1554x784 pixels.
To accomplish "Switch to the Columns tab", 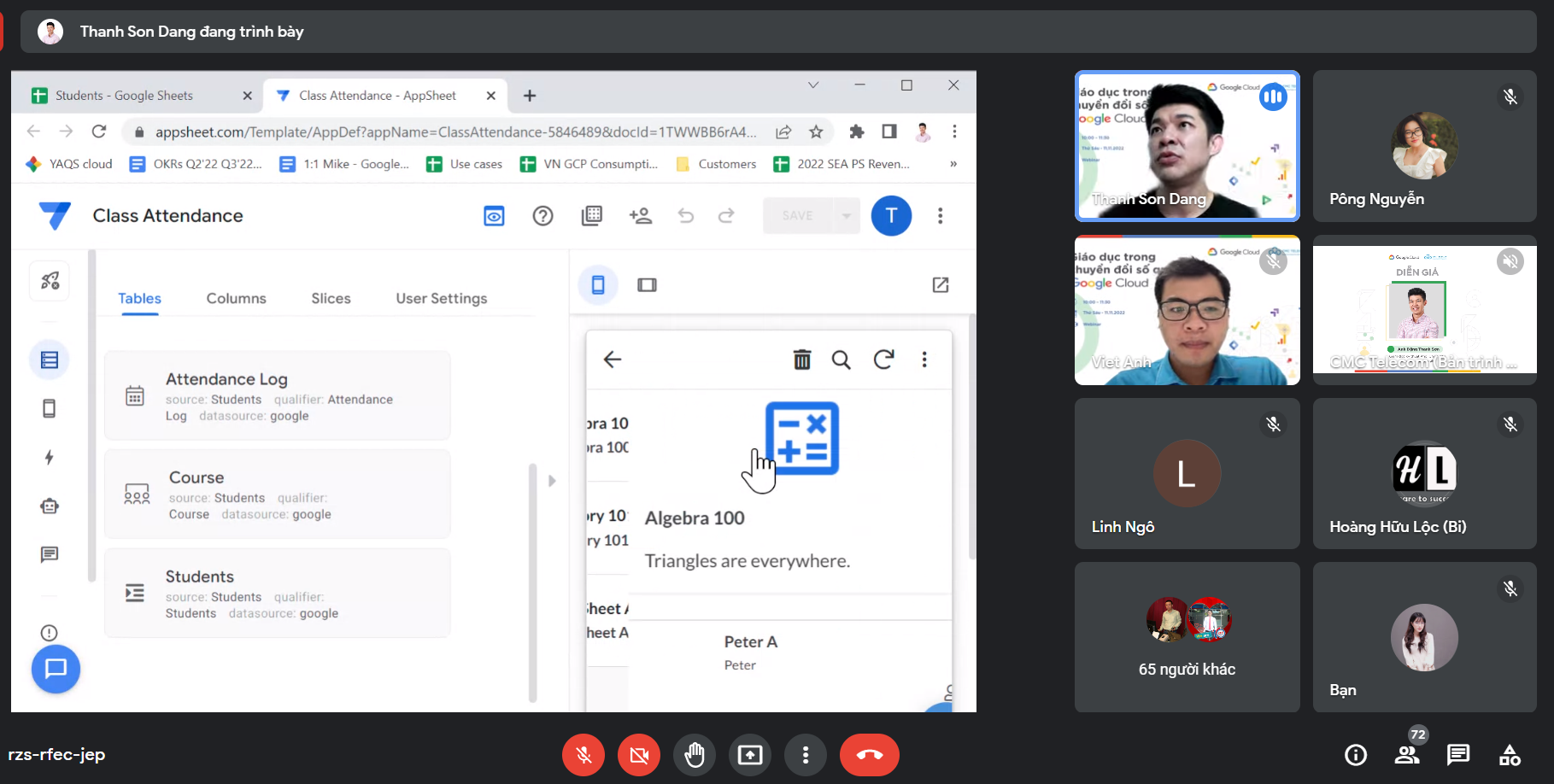I will click(236, 298).
